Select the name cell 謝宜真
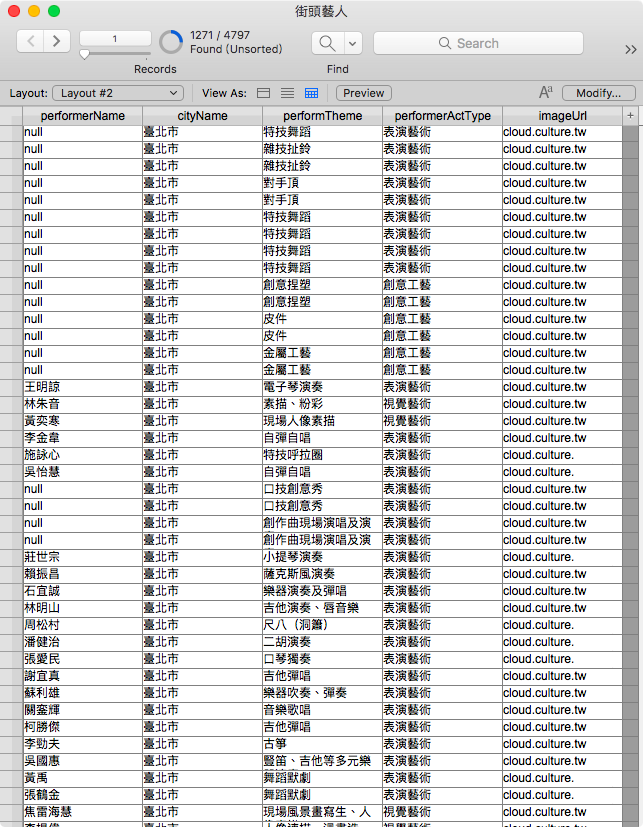643x827 pixels. click(x=83, y=676)
